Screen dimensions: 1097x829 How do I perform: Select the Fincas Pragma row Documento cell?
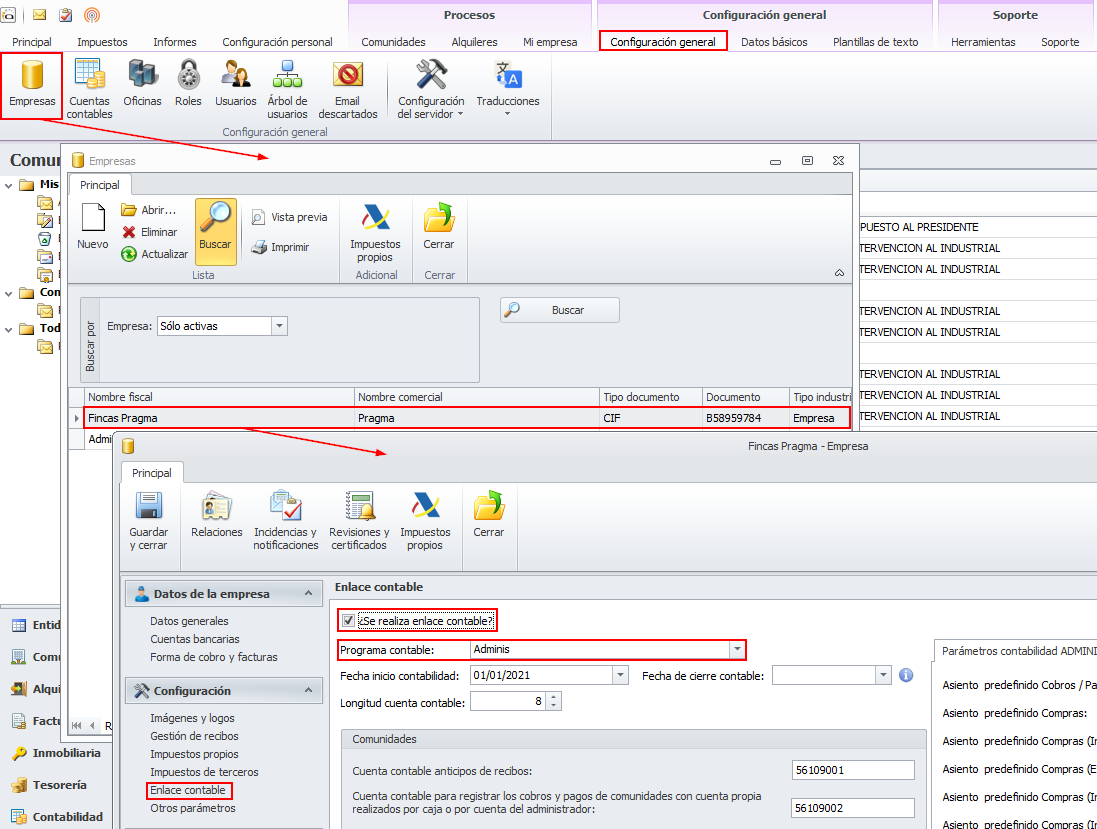tap(746, 418)
